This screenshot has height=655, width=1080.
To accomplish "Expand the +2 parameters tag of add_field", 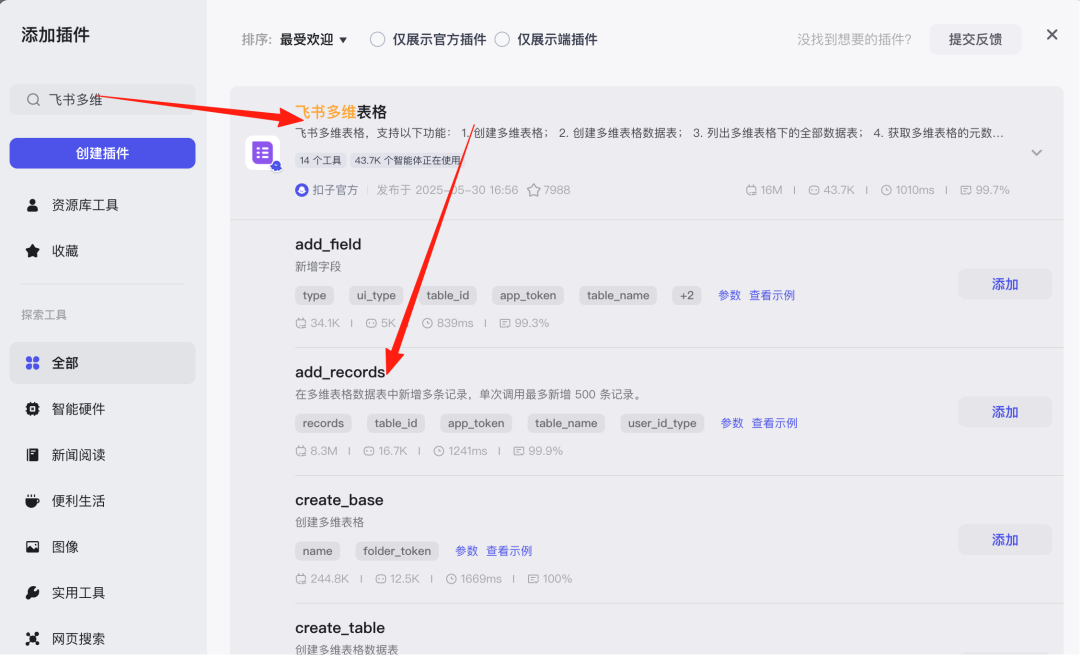I will [687, 295].
